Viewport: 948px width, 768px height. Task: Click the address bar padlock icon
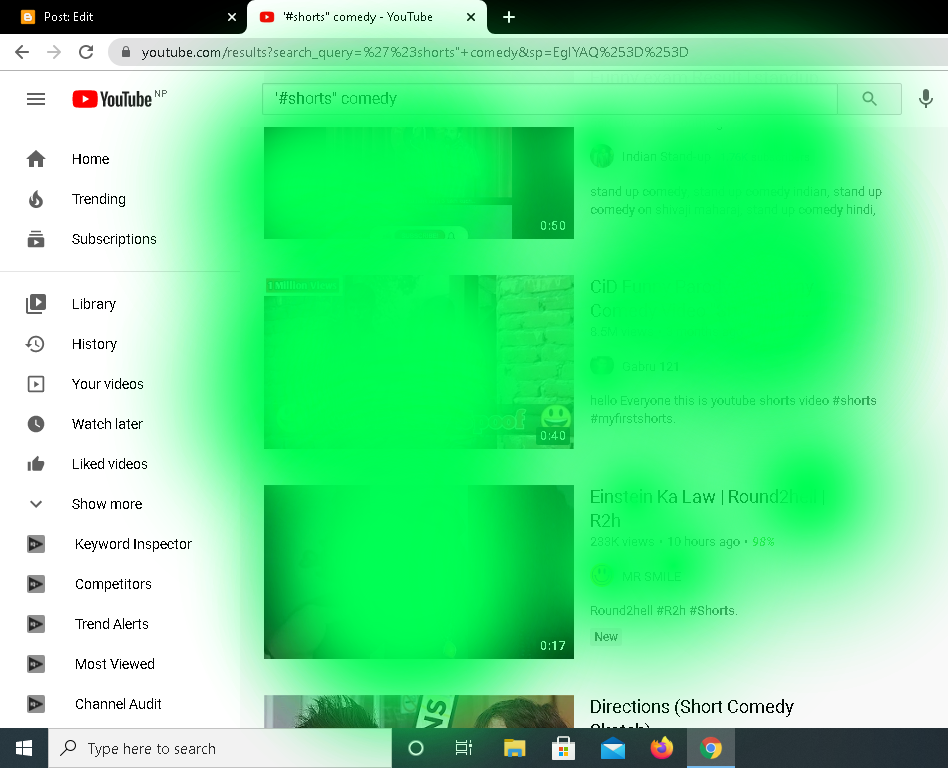tap(126, 52)
